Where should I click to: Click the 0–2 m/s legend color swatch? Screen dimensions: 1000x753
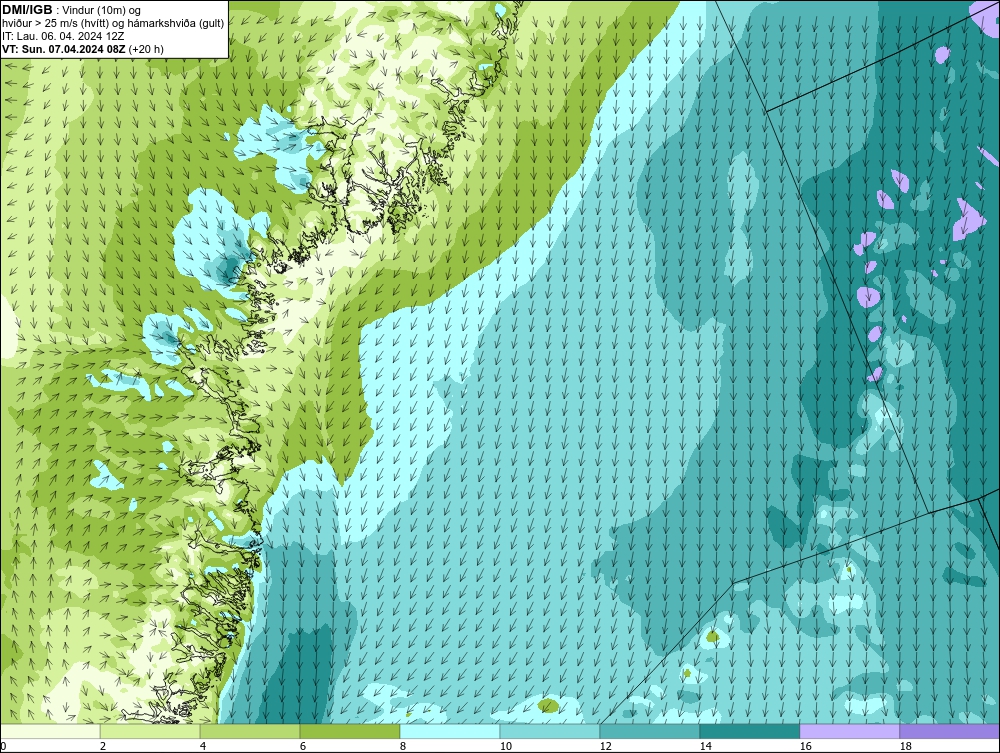click(50, 731)
